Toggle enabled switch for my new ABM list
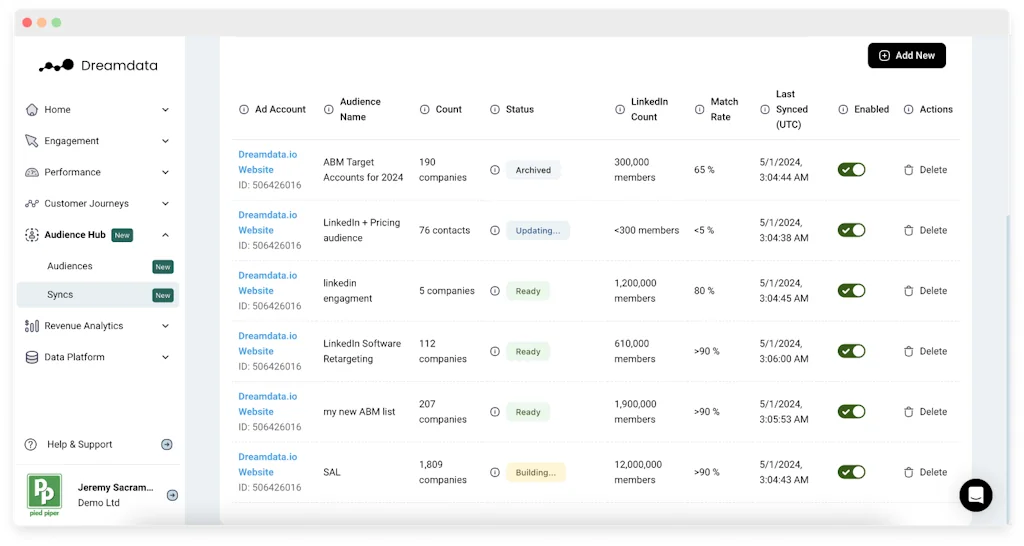This screenshot has width=1024, height=546. click(x=852, y=412)
